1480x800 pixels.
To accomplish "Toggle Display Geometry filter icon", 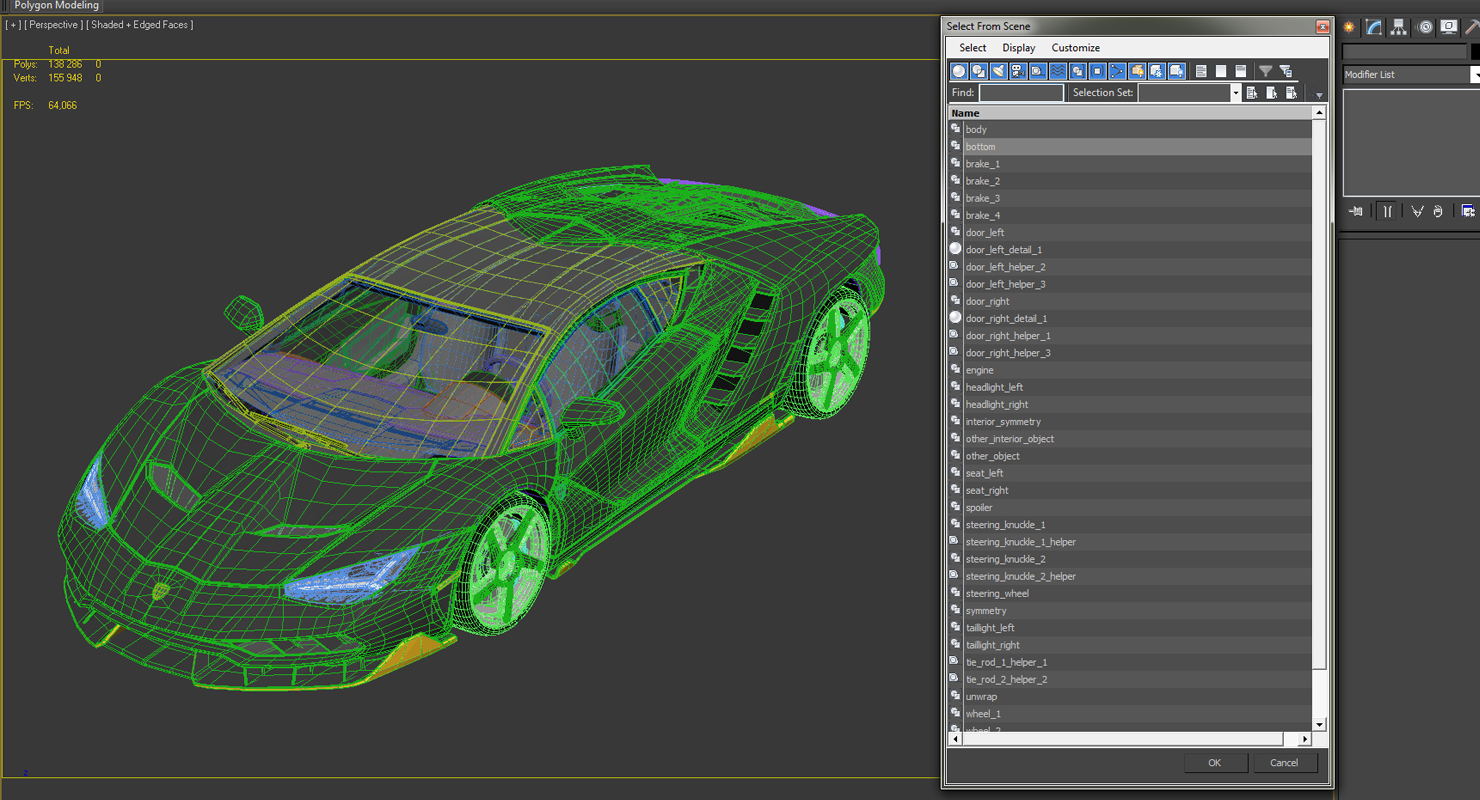I will pos(959,71).
